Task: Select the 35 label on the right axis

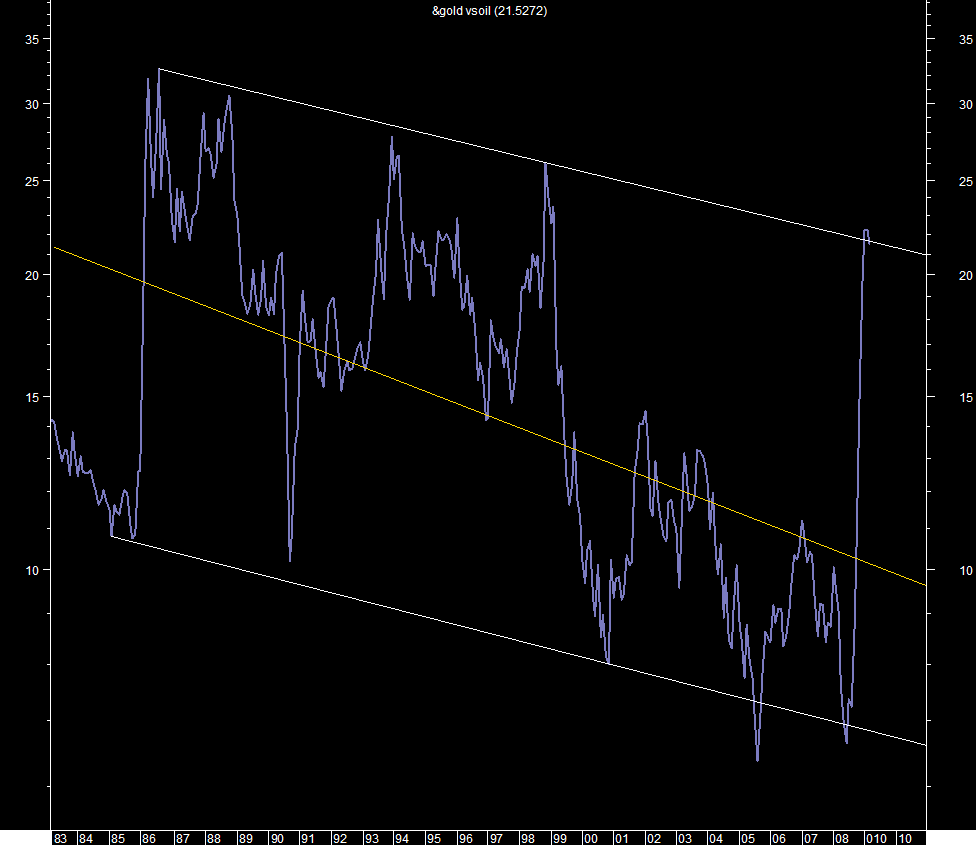Action: pyautogui.click(x=965, y=39)
